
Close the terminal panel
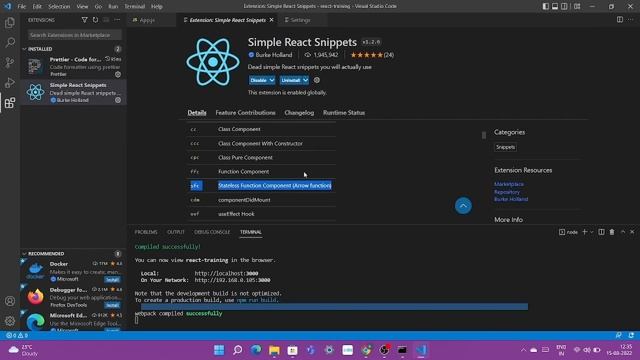point(632,232)
